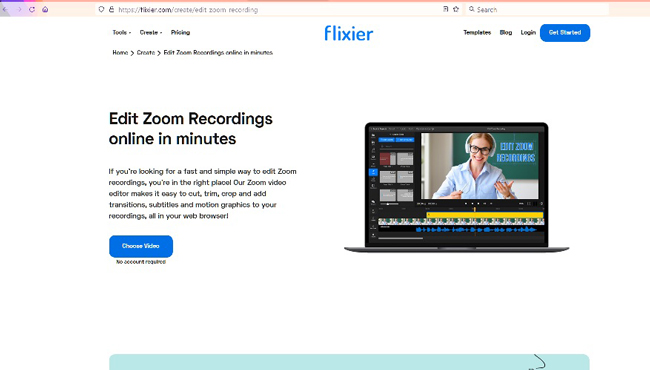Click the search magnifier icon

pyautogui.click(x=471, y=9)
